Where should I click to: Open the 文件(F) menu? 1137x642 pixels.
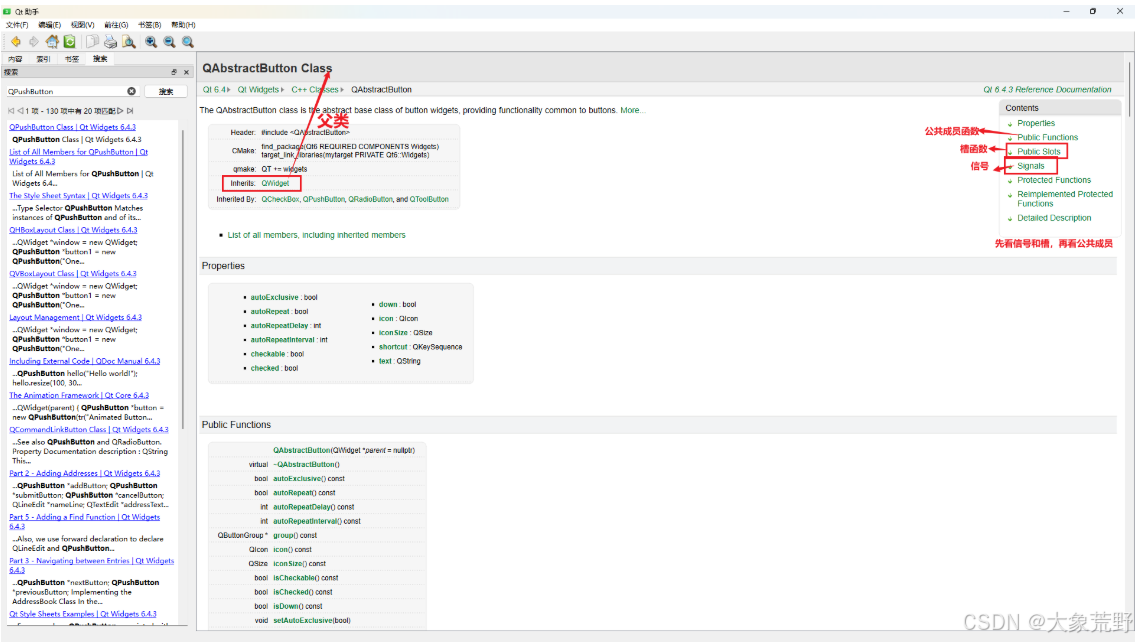[x=17, y=25]
